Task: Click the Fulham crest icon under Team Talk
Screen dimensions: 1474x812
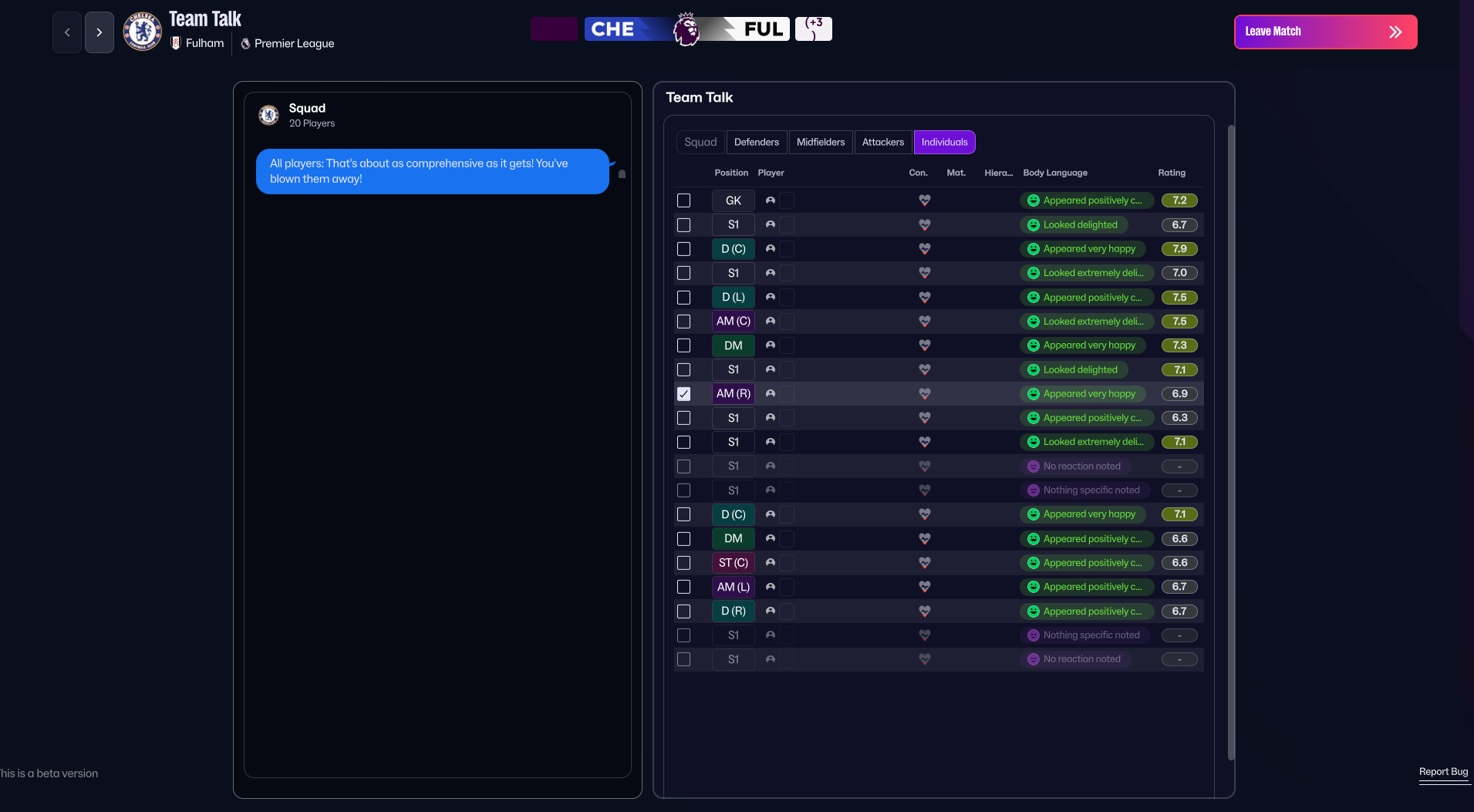Action: 176,43
